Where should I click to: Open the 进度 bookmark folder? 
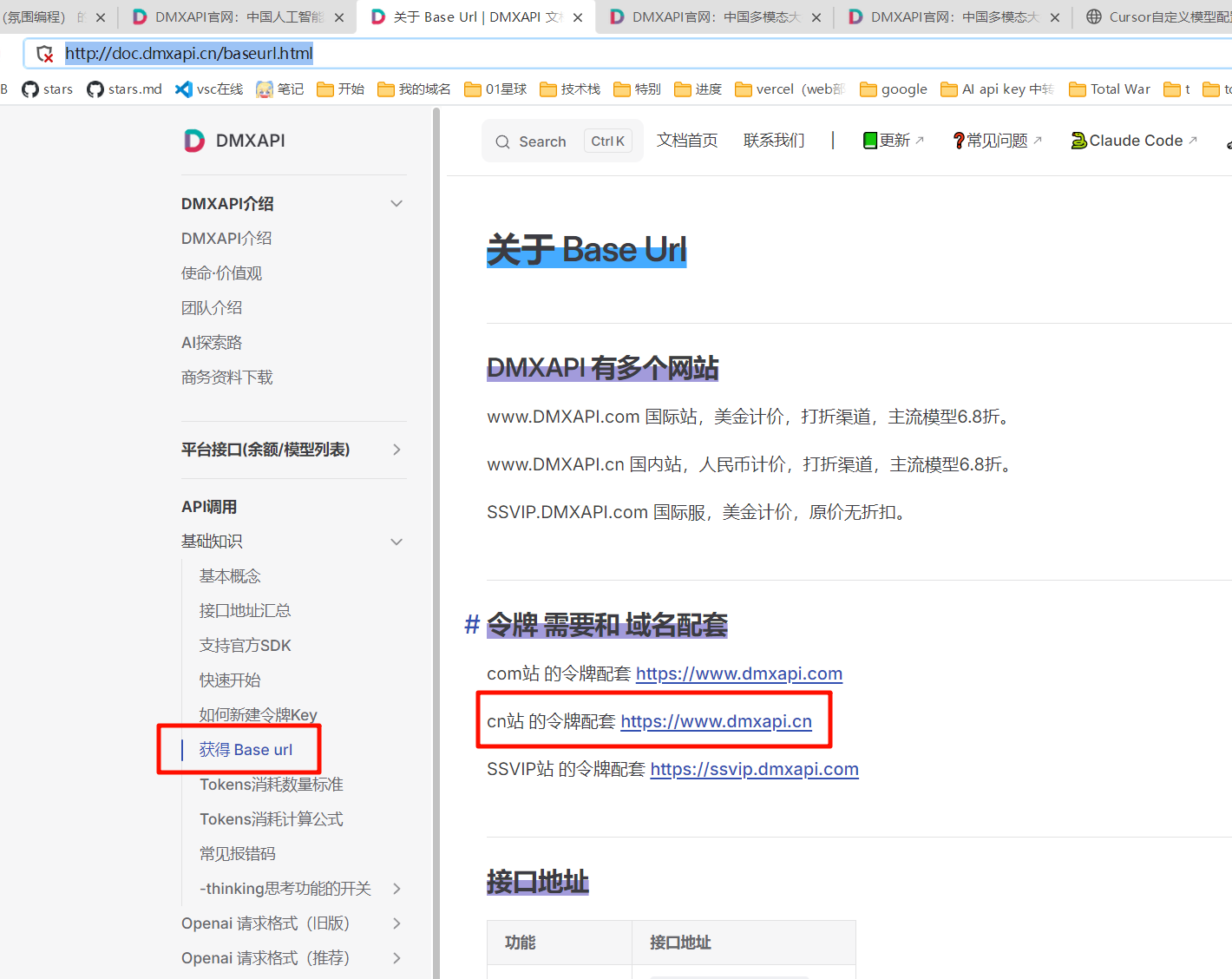coord(698,89)
